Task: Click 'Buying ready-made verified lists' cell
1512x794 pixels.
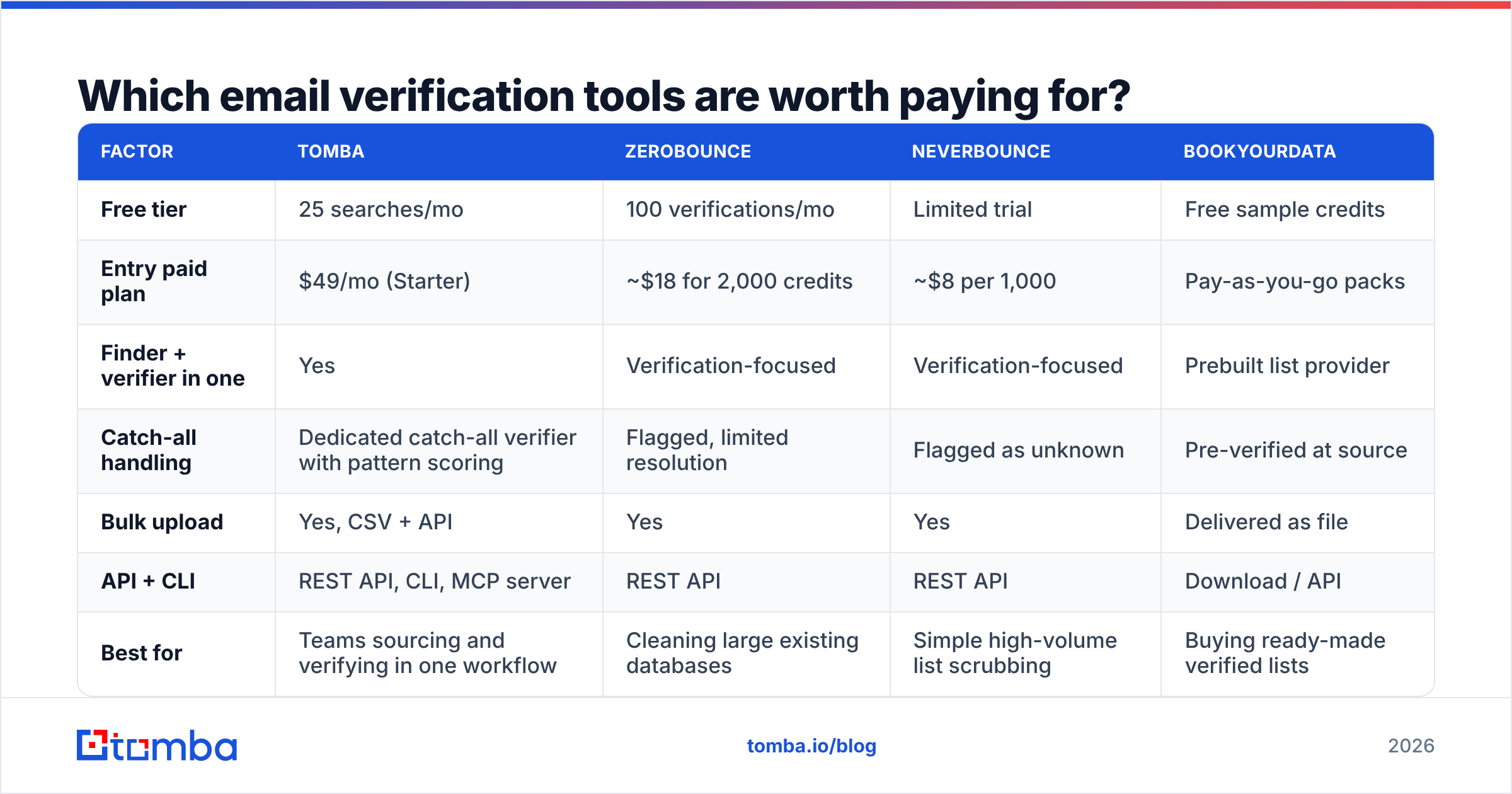Action: (x=1285, y=653)
